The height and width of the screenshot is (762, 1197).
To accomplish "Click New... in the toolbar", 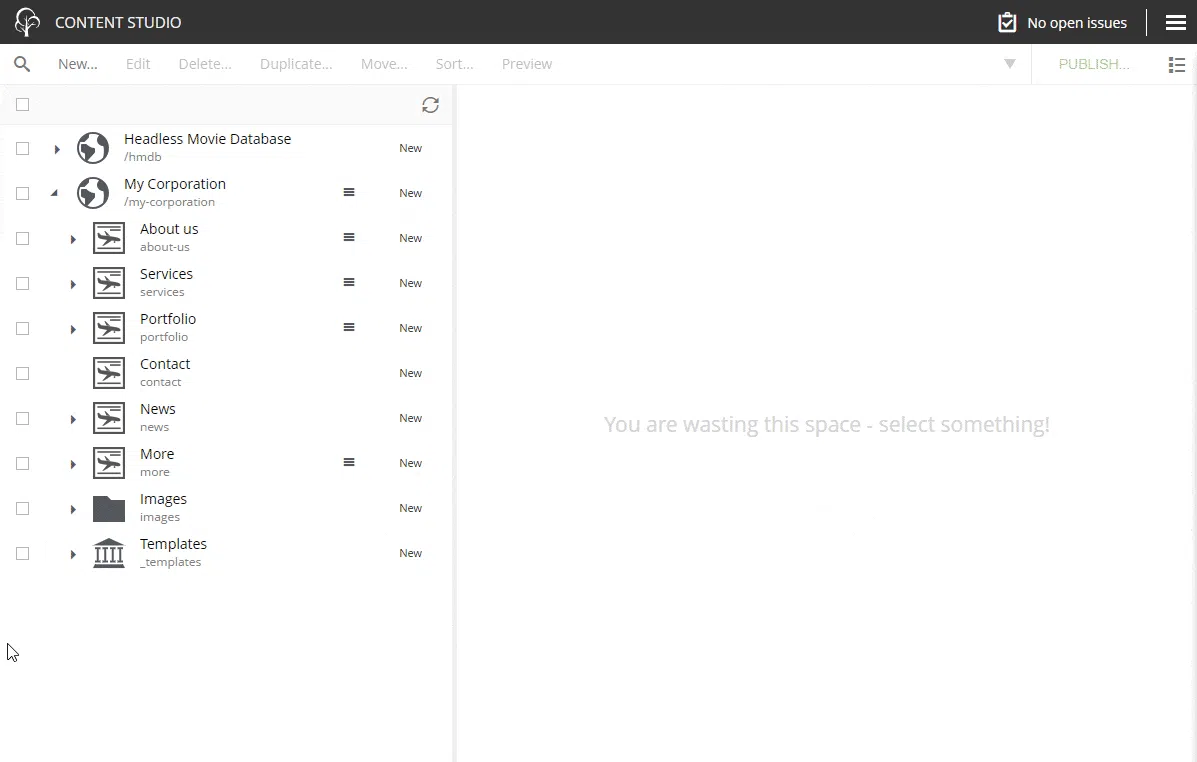I will (x=78, y=64).
